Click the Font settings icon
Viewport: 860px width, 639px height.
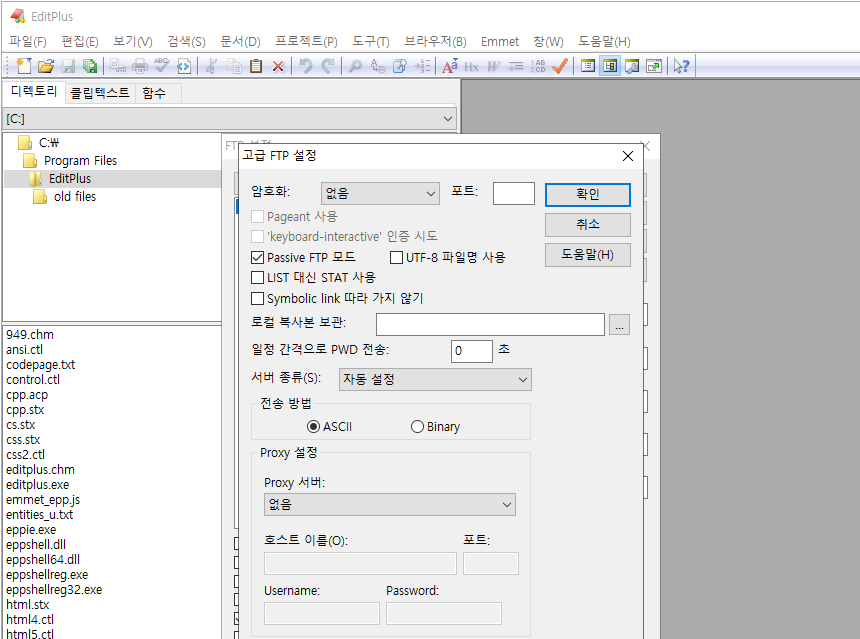click(x=450, y=66)
